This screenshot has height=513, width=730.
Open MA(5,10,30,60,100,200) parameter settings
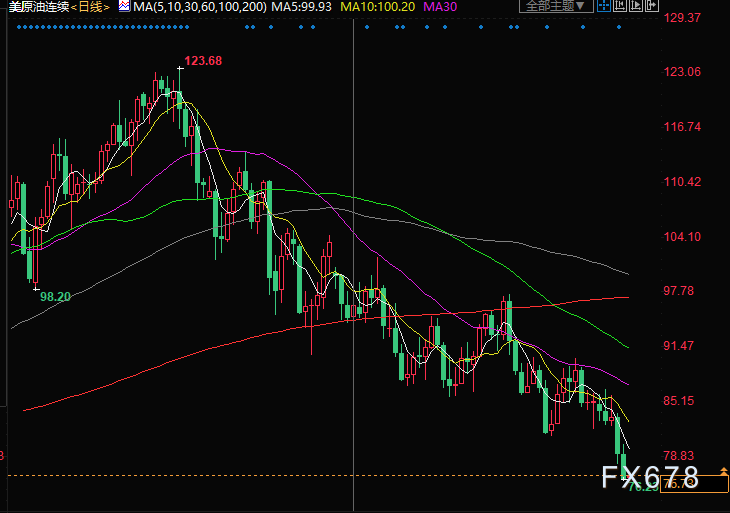(x=200, y=7)
